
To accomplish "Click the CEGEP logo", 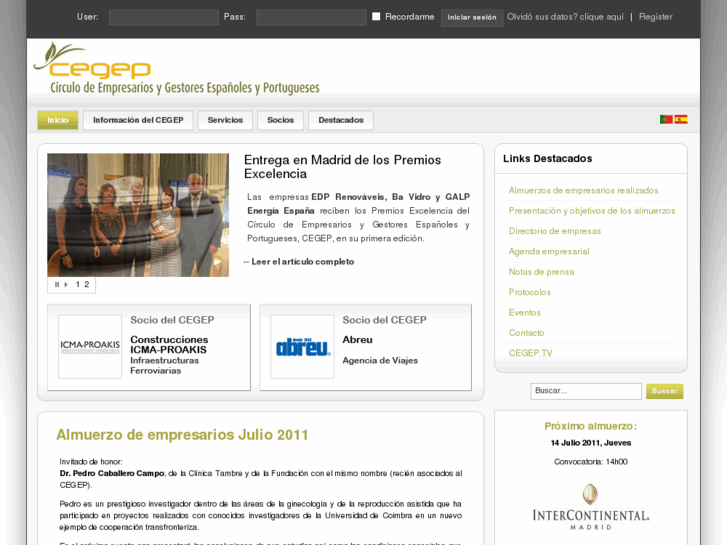I will click(176, 69).
